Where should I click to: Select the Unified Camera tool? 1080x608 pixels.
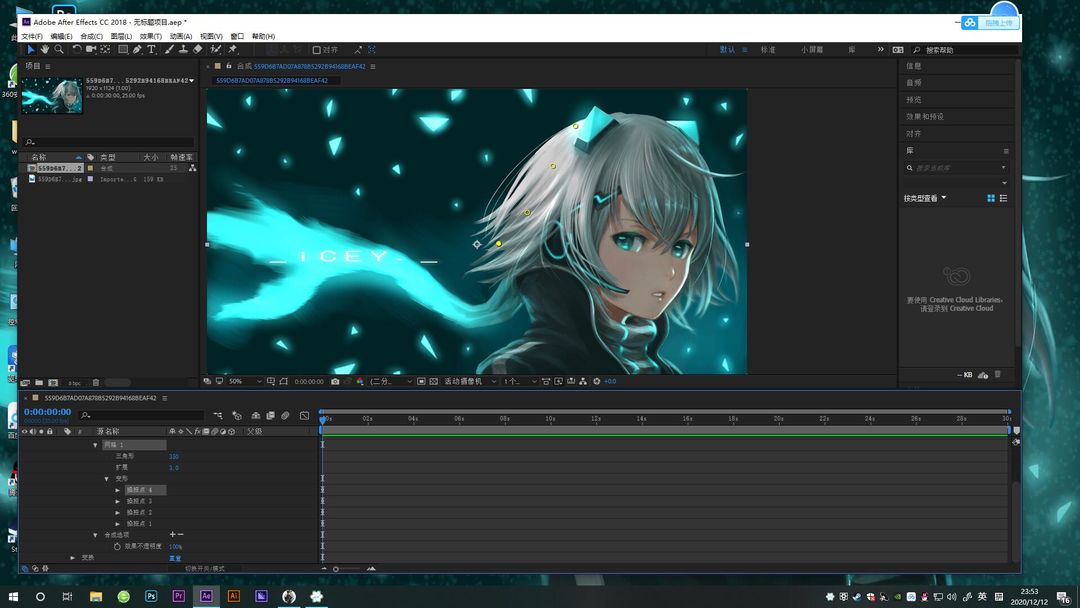(91, 50)
